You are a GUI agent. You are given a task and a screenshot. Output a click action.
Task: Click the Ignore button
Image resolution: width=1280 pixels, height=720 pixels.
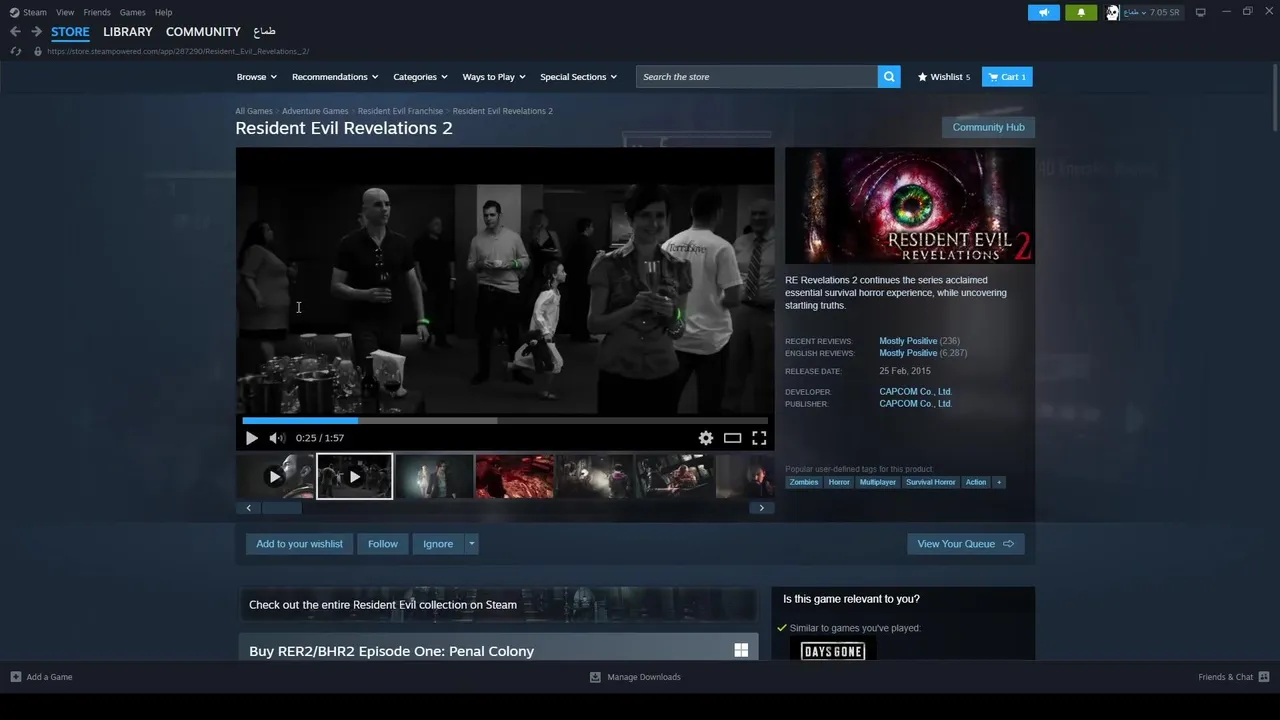click(x=438, y=544)
